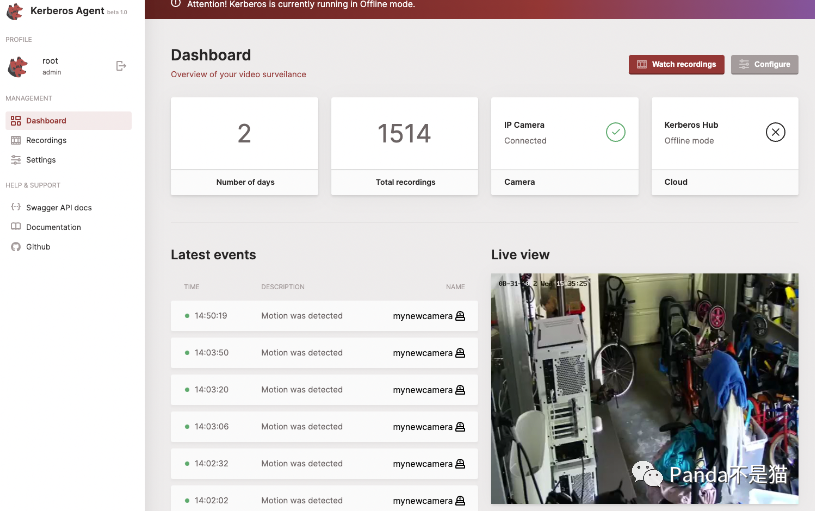815x511 pixels.
Task: Click the Live view camera feed
Action: pyautogui.click(x=645, y=388)
